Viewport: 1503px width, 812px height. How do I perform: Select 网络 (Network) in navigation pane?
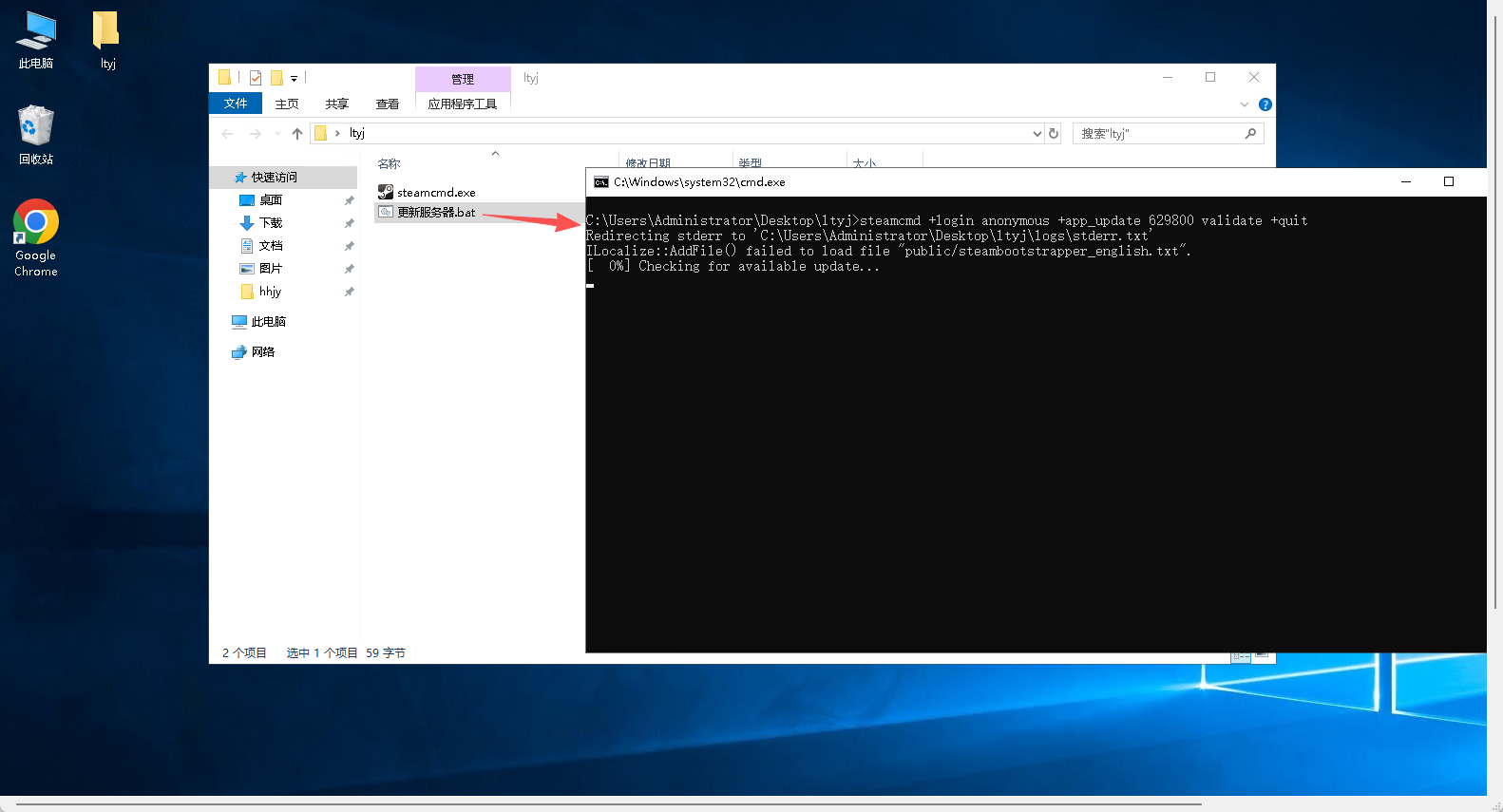coord(263,352)
